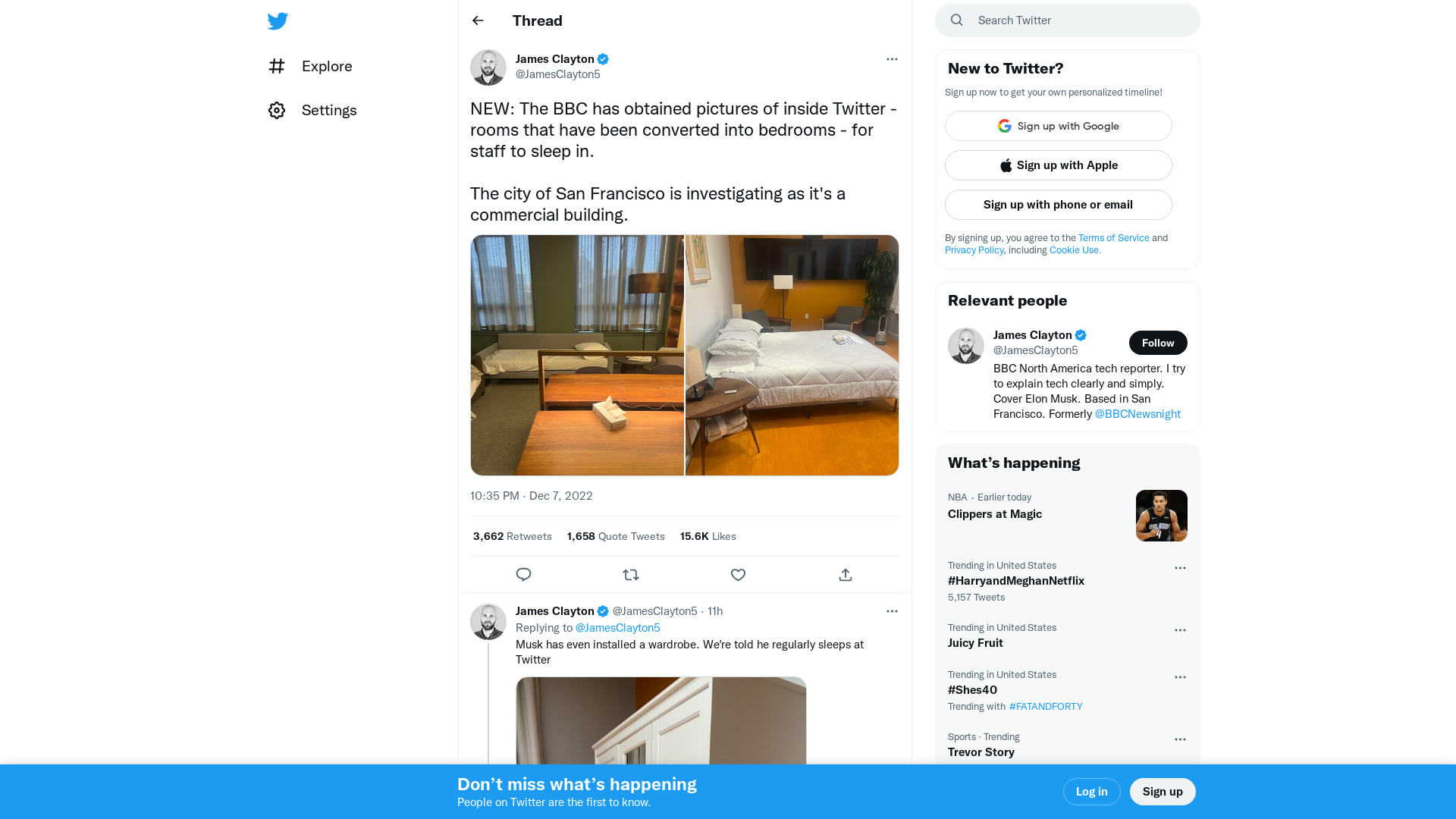Retweet the BBC pictures tweet
The width and height of the screenshot is (1456, 819).
pos(631,575)
